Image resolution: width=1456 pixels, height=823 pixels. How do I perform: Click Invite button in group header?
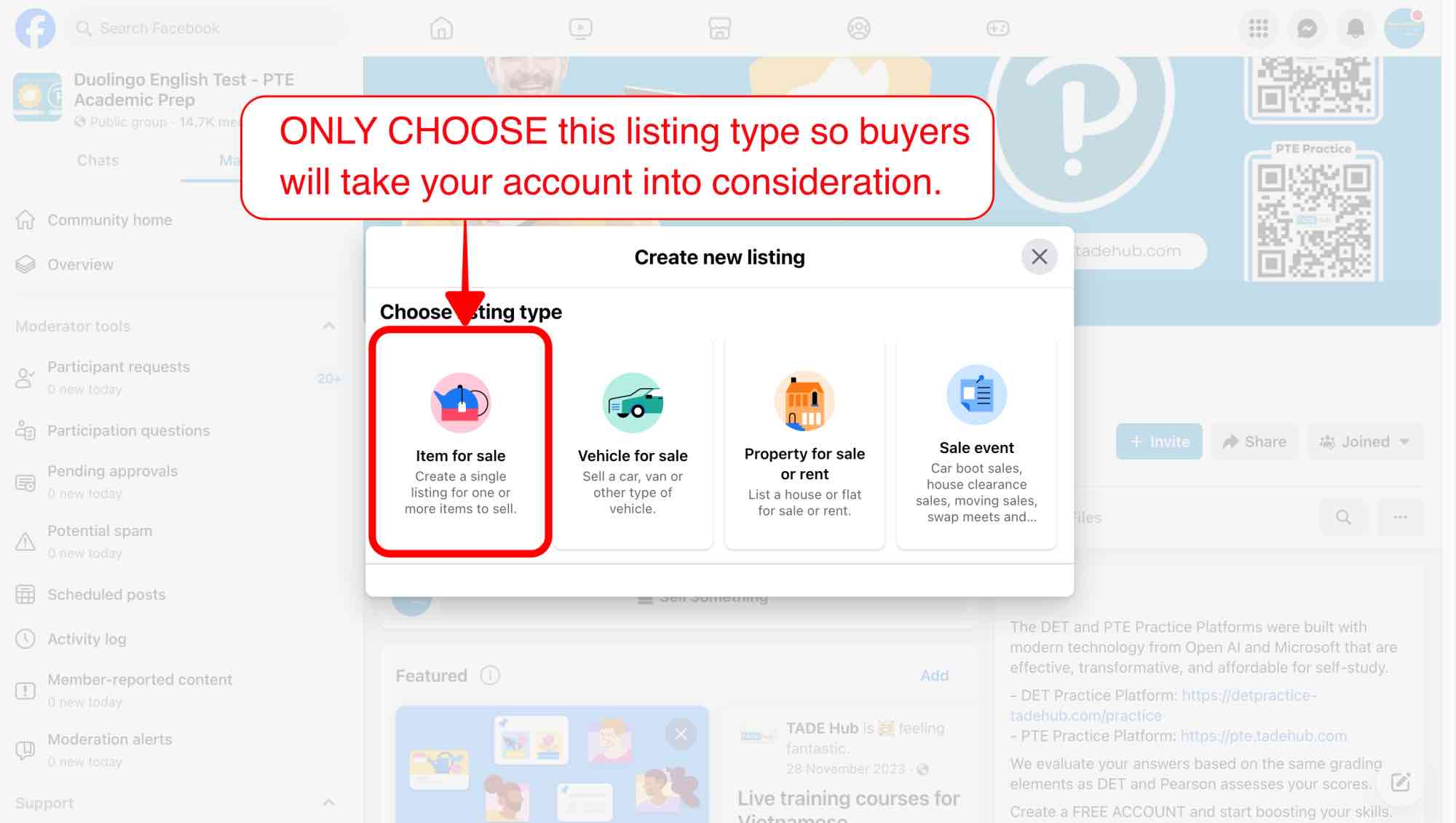point(1158,441)
